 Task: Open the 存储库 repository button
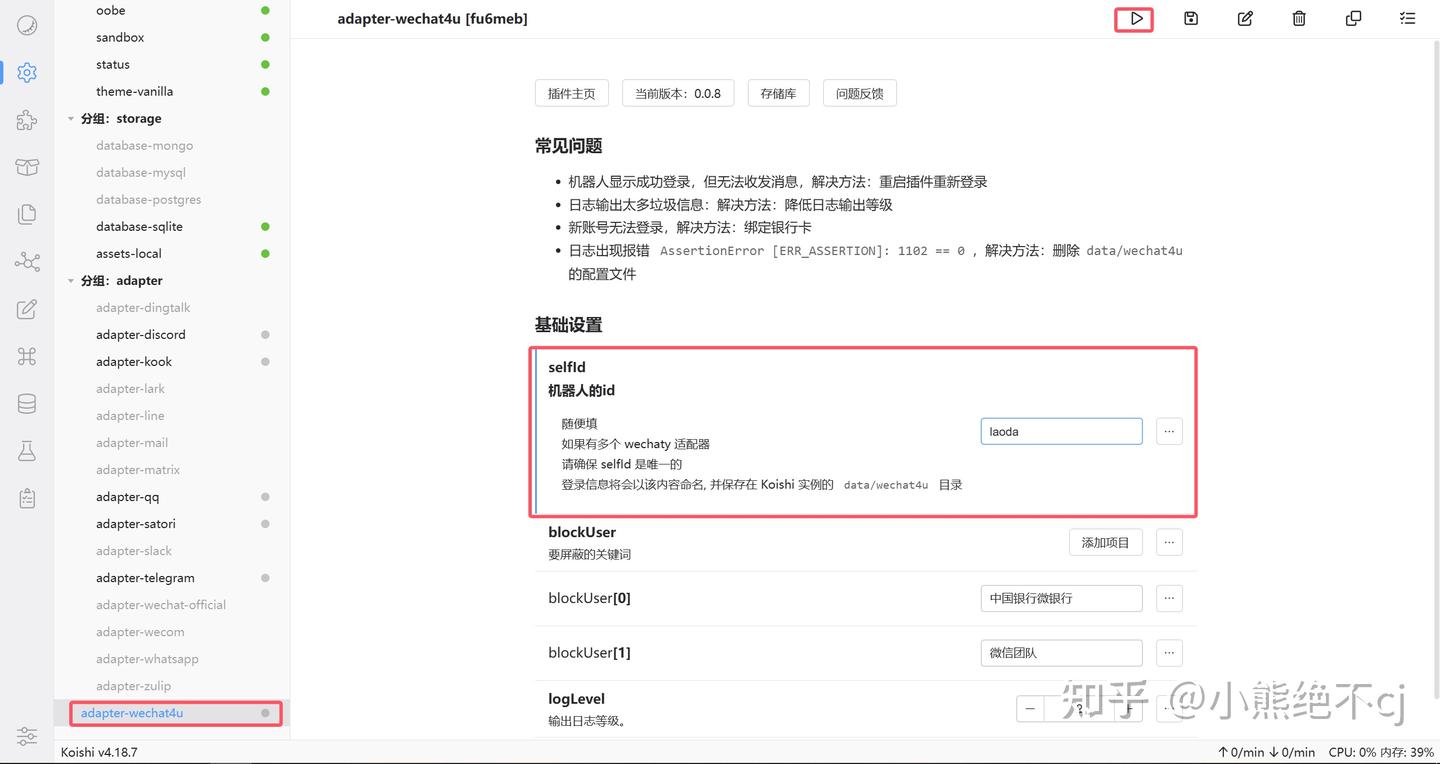[x=778, y=94]
